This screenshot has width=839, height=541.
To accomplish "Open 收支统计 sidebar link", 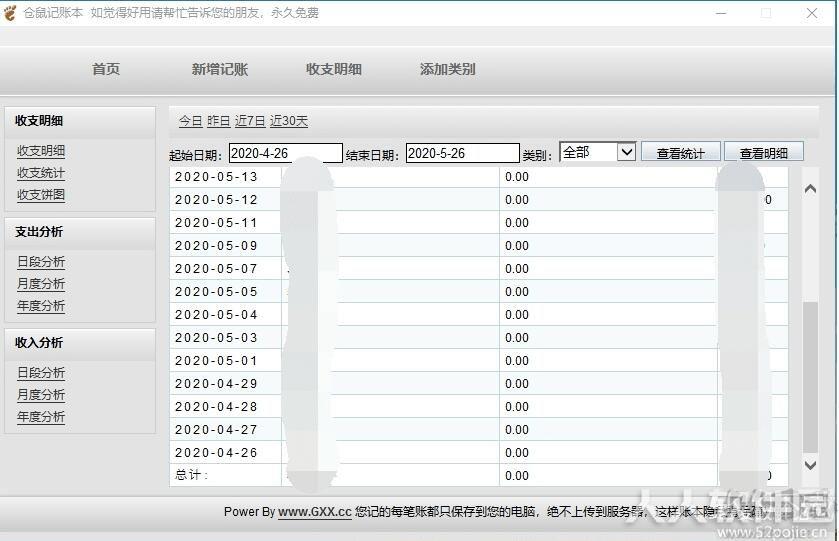I will coord(41,173).
